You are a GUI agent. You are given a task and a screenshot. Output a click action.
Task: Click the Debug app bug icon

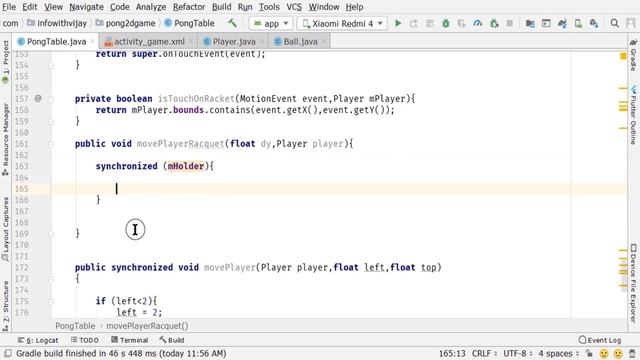tap(446, 23)
